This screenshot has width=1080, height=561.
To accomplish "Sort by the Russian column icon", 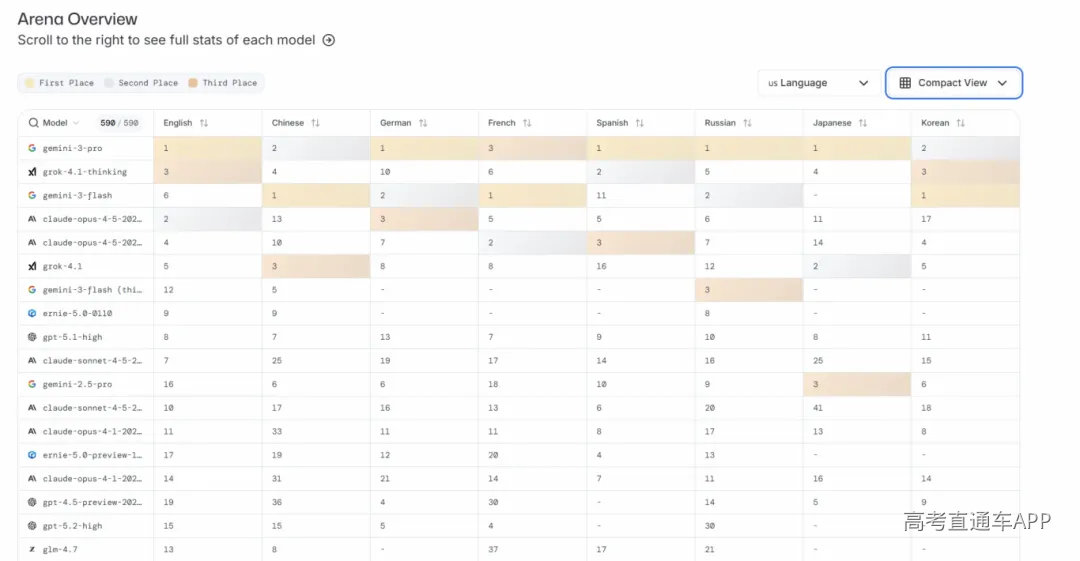I will coord(747,123).
